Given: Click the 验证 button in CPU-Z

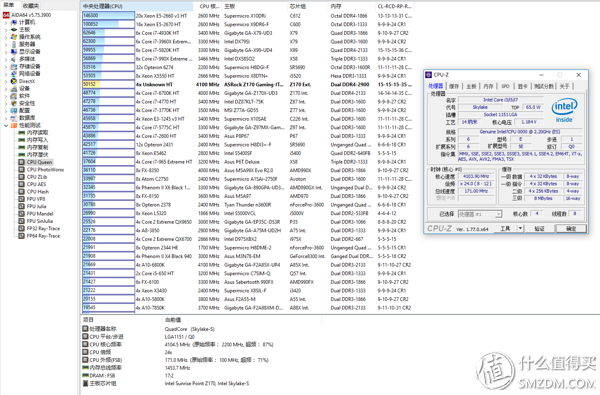Looking at the screenshot, I should click(x=540, y=229).
